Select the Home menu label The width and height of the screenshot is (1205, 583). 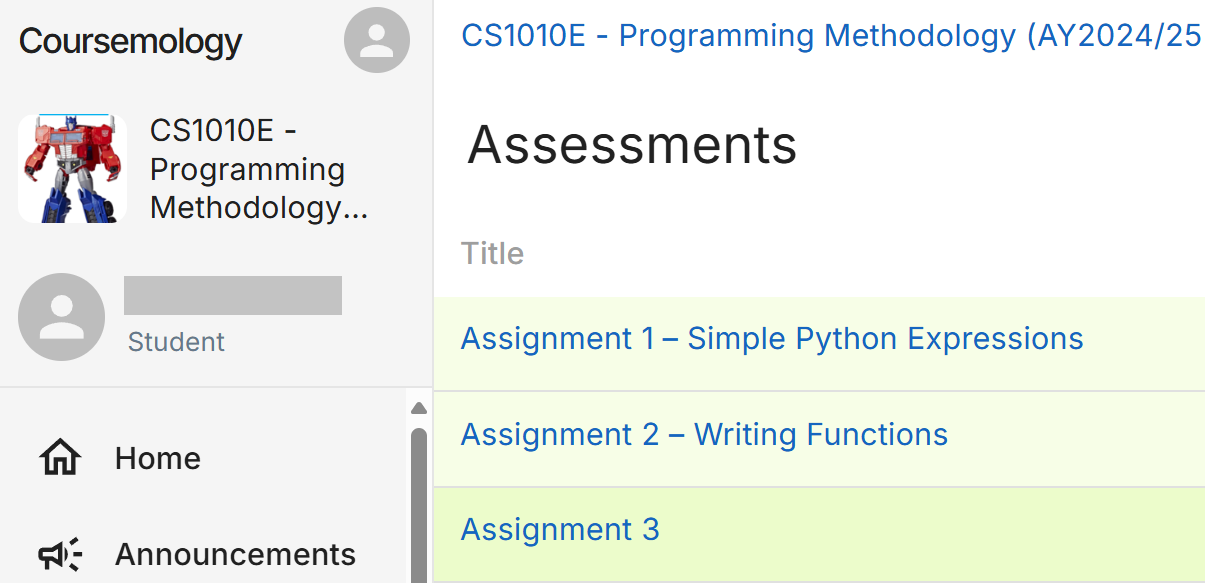[158, 458]
